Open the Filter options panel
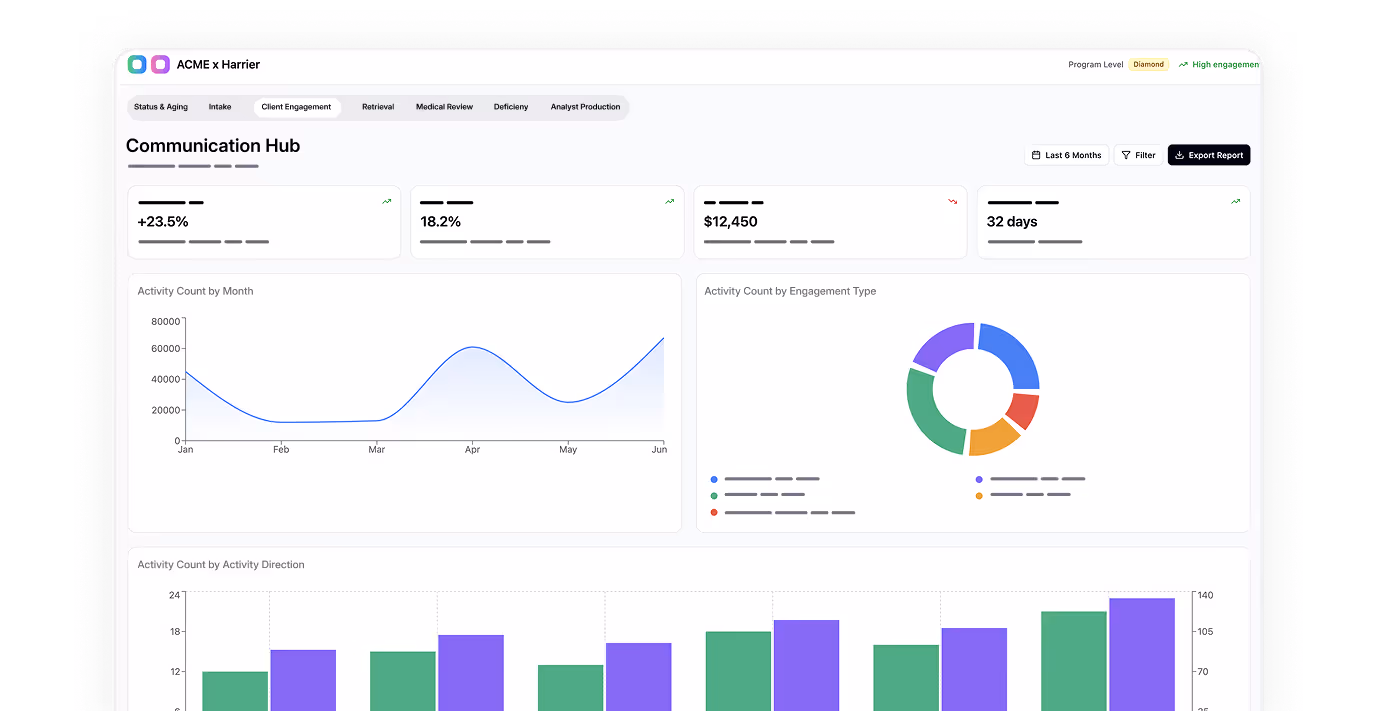The width and height of the screenshot is (1377, 711). pos(1137,155)
